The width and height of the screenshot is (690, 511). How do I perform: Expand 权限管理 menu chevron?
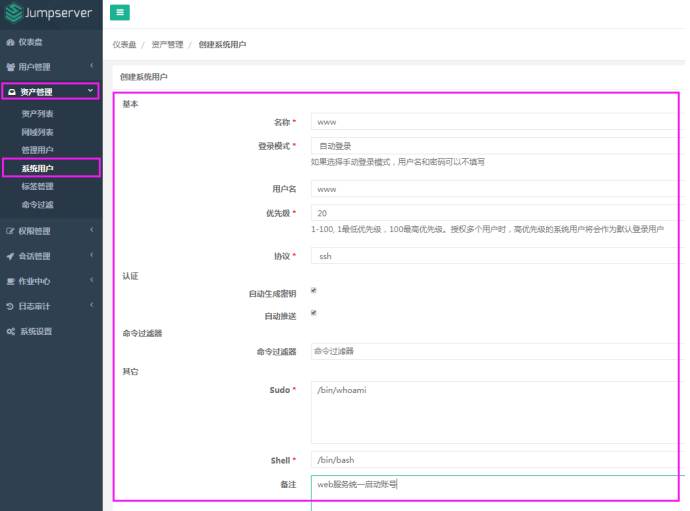92,230
